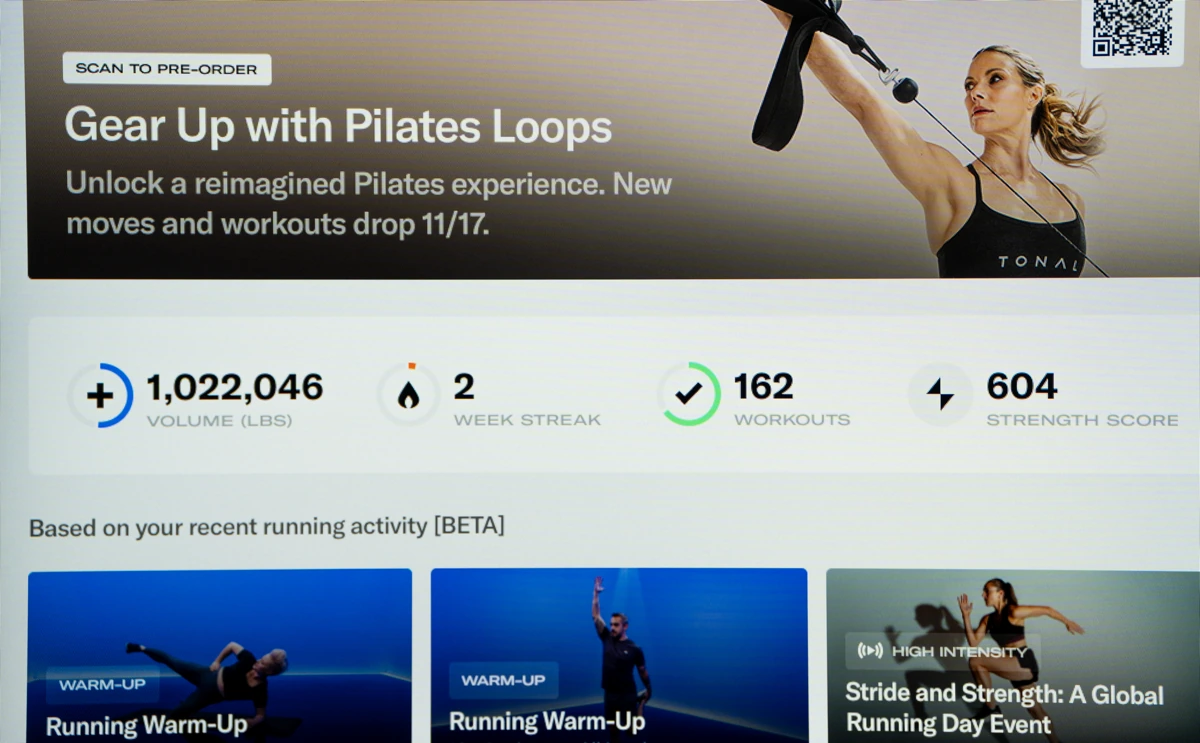Click the blue plus volume icon
The width and height of the screenshot is (1200, 743).
click(100, 395)
